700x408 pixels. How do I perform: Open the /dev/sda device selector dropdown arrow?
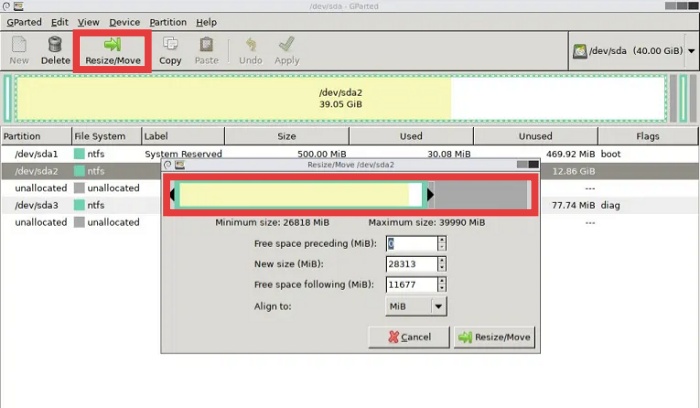click(x=692, y=51)
